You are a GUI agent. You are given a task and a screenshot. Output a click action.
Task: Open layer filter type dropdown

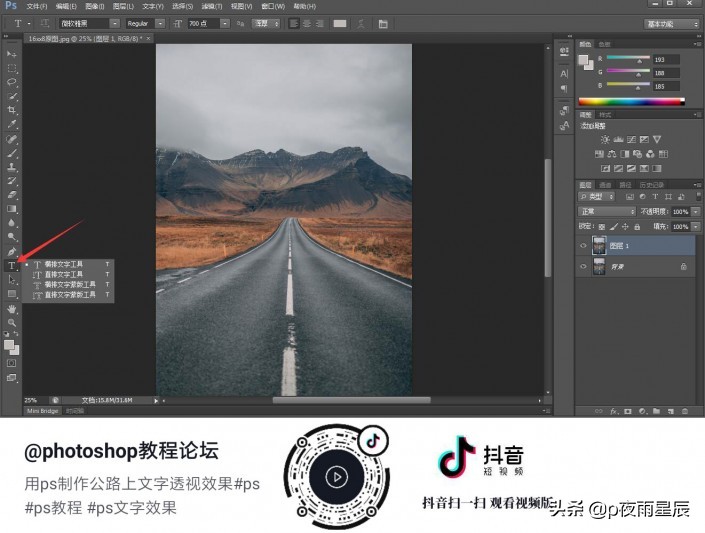pos(597,197)
